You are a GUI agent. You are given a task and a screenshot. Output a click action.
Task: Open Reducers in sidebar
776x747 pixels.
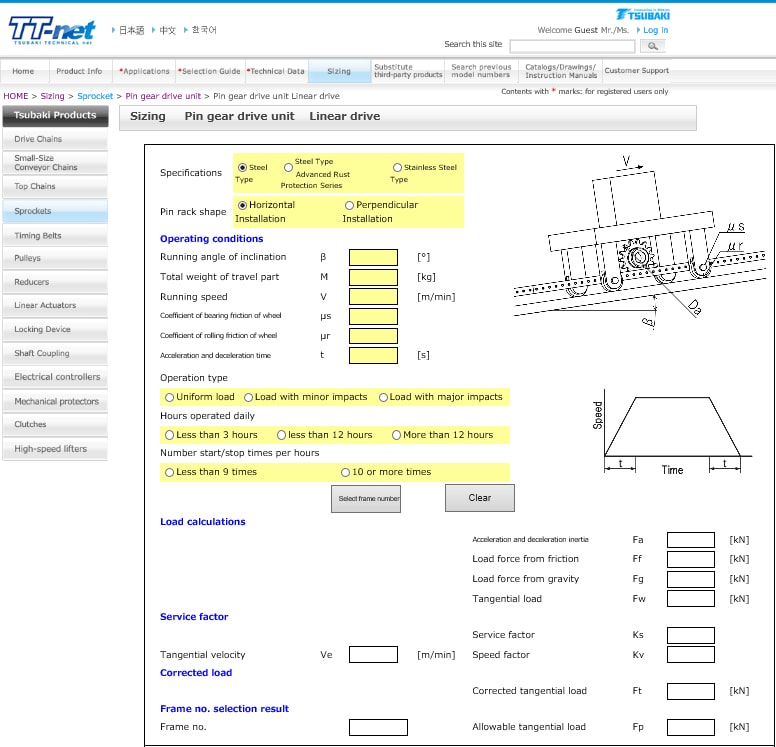(55, 282)
